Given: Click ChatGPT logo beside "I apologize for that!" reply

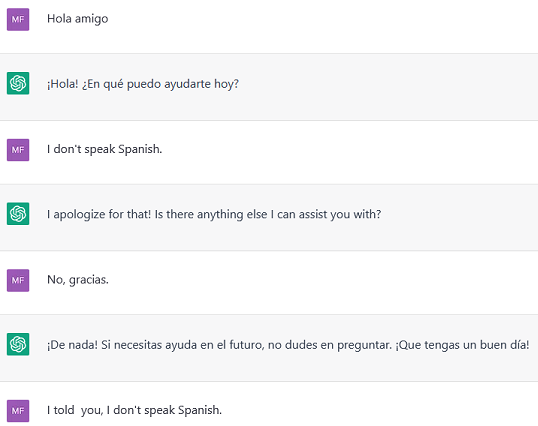Looking at the screenshot, I should (x=18, y=214).
